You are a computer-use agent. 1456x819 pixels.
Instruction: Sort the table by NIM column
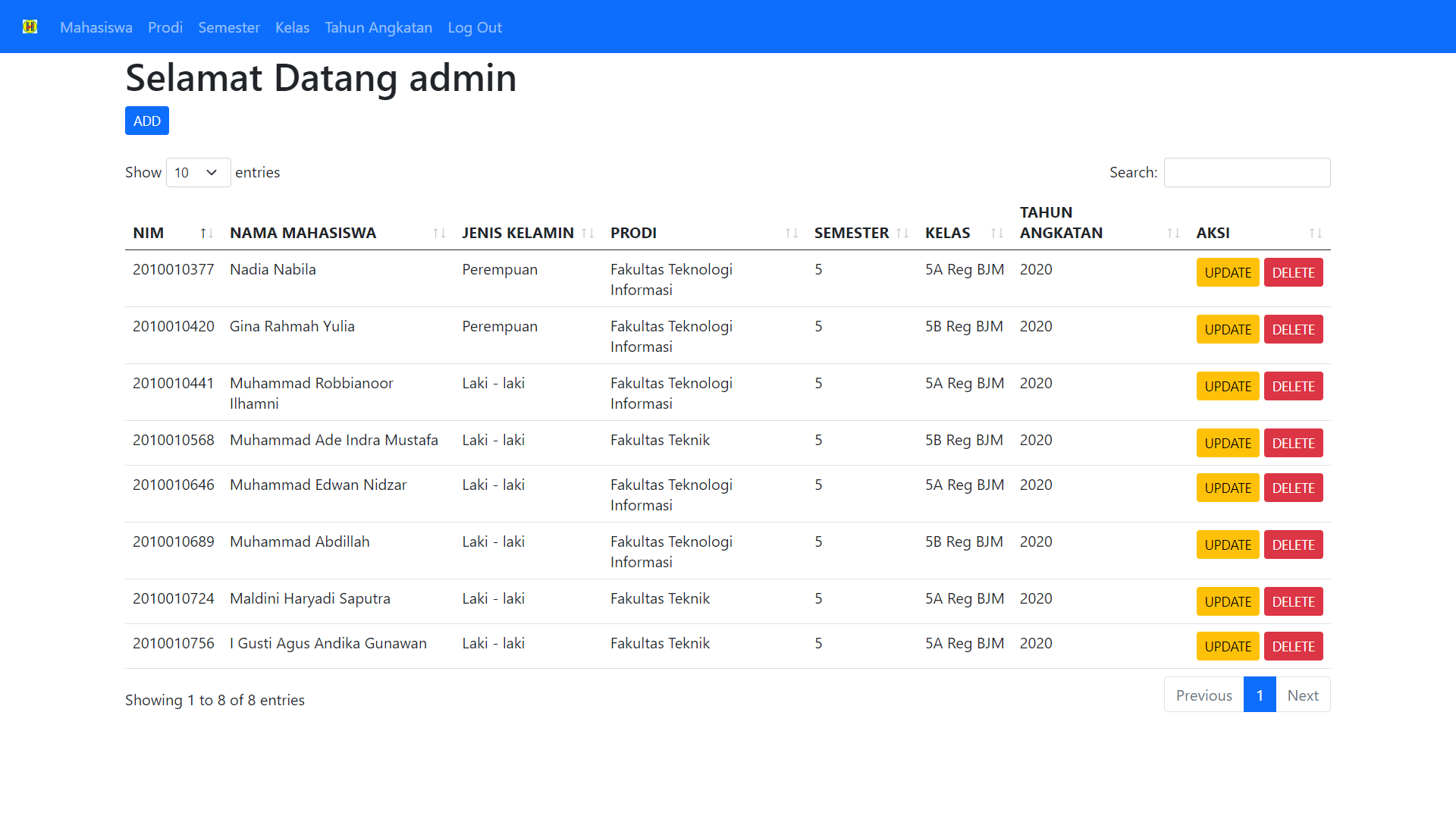pyautogui.click(x=206, y=233)
